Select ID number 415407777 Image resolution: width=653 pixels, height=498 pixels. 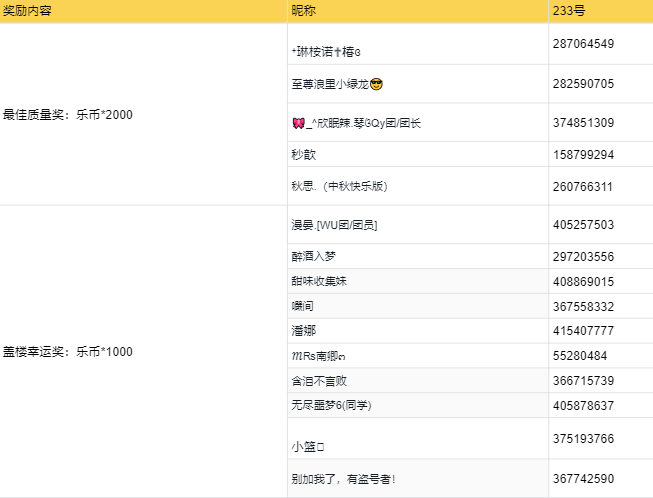(583, 331)
